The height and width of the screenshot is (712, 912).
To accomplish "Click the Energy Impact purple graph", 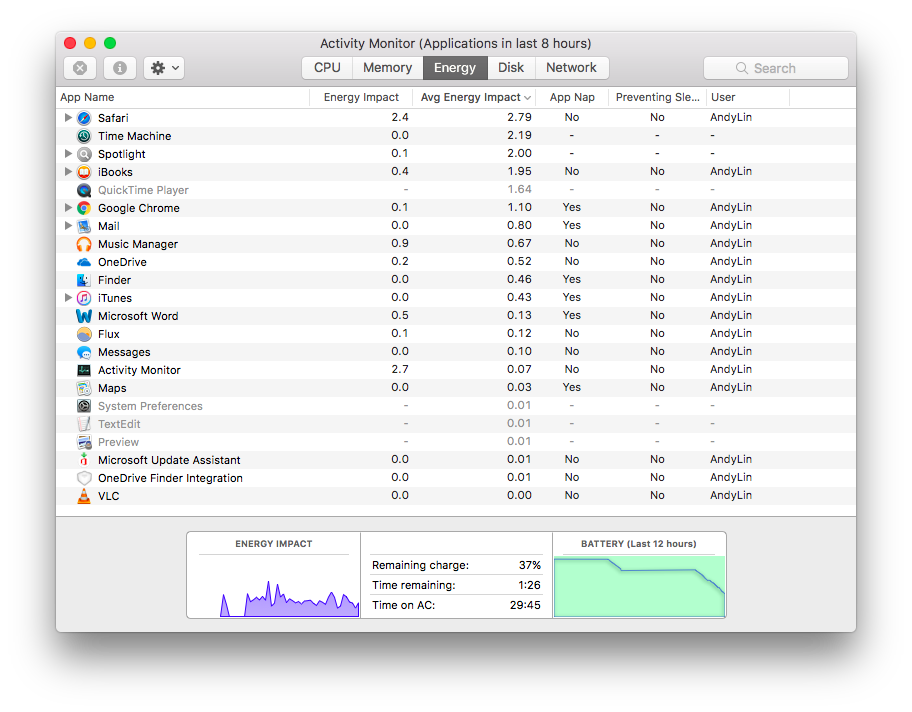I will (290, 599).
